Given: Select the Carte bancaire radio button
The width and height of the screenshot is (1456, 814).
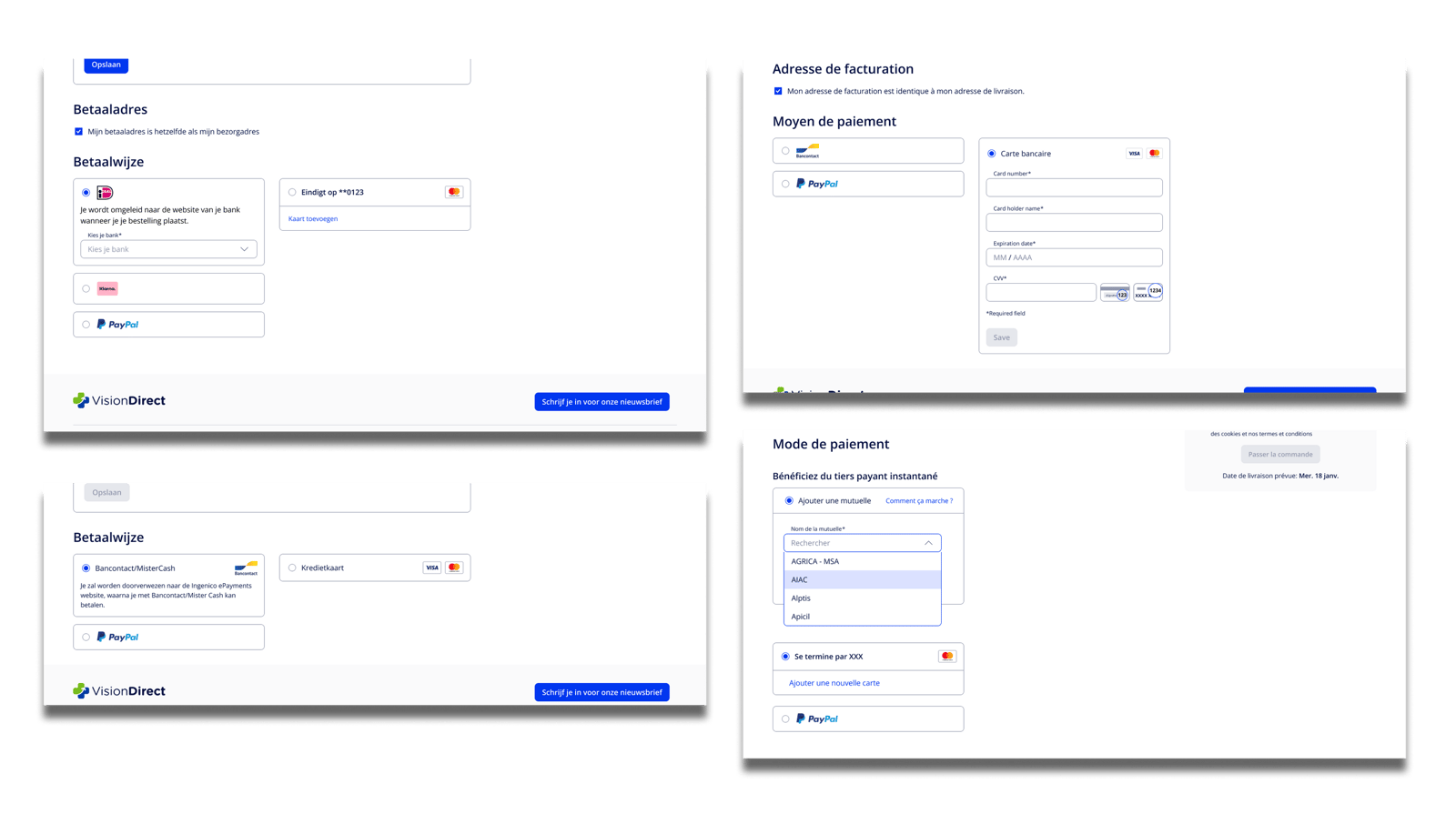Looking at the screenshot, I should pos(992,154).
